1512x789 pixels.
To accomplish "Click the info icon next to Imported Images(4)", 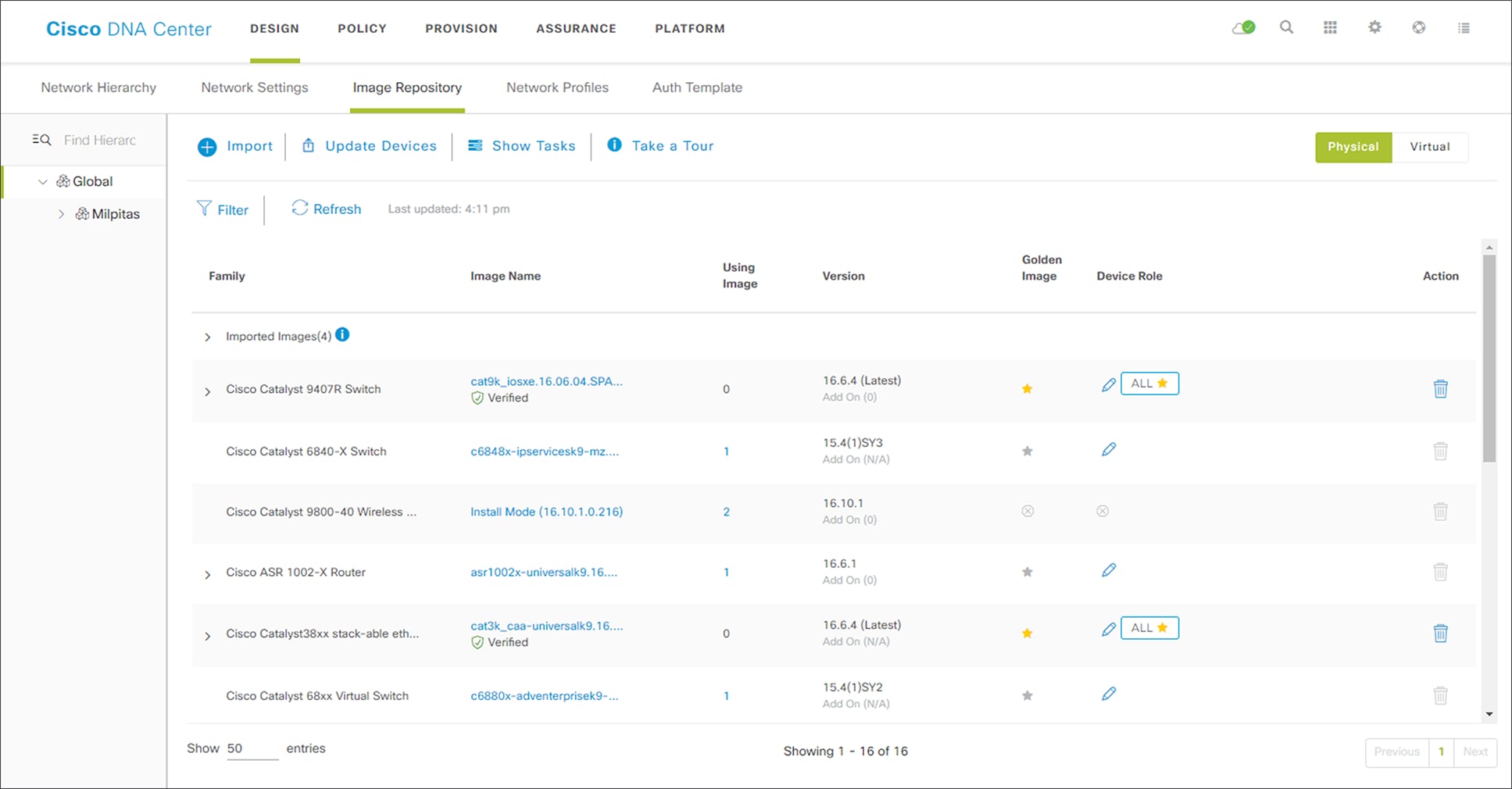I will [342, 335].
